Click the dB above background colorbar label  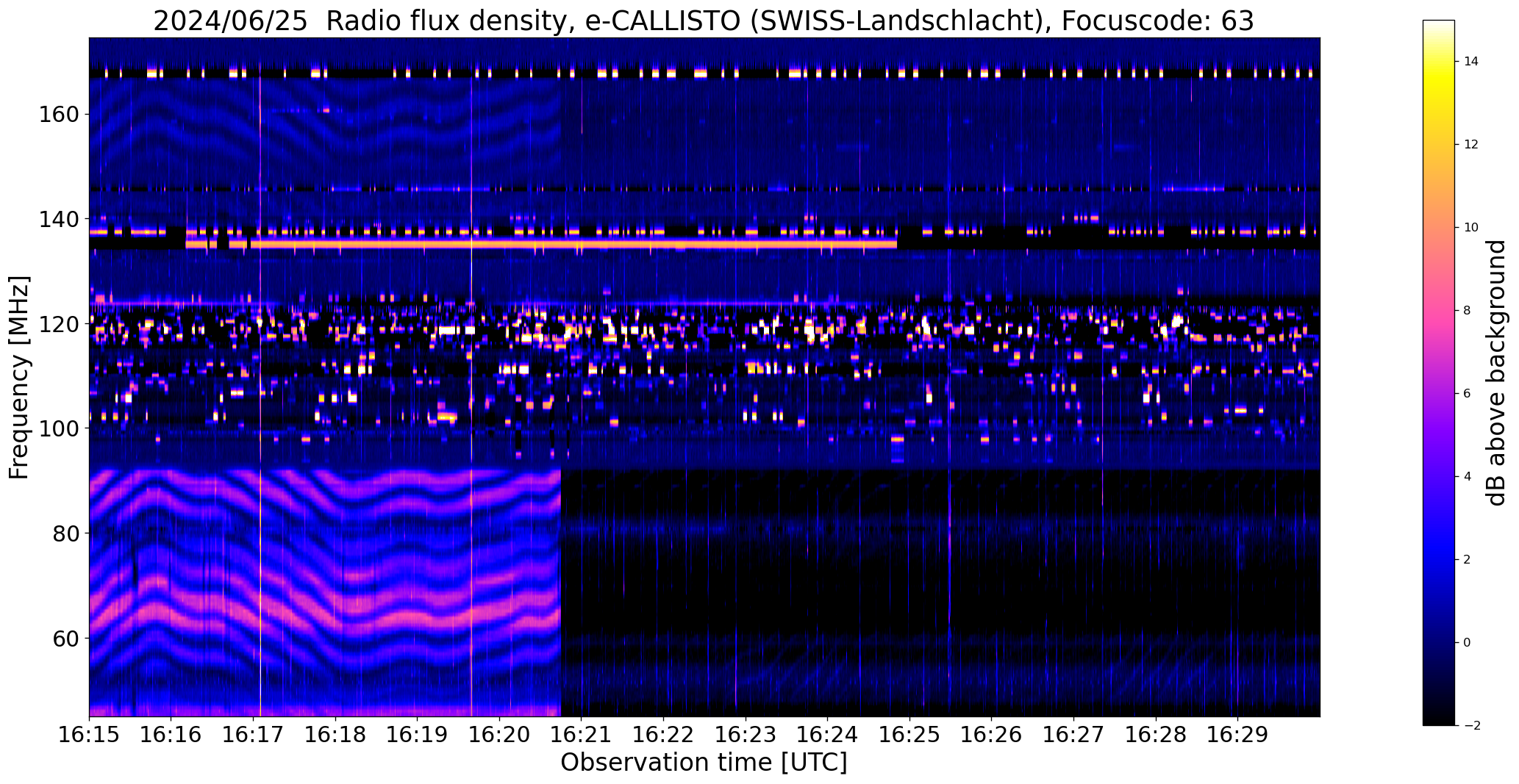[x=1497, y=373]
